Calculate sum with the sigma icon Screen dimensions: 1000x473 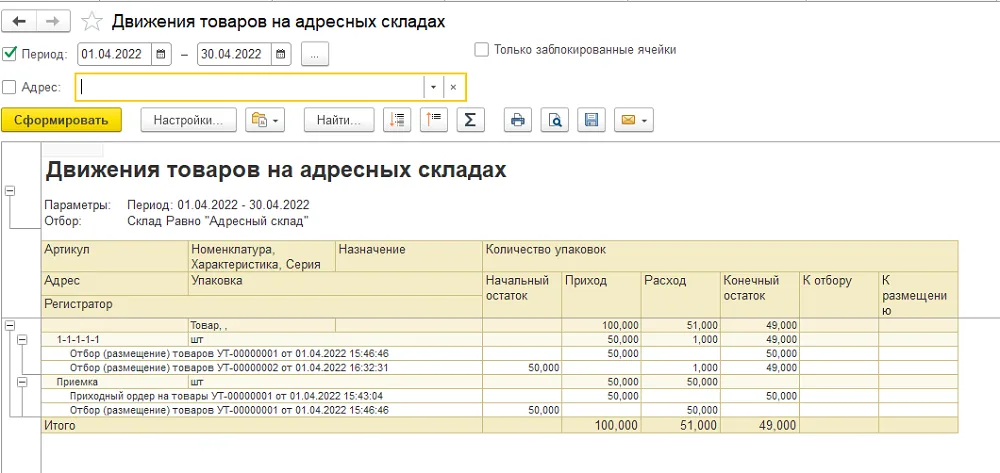(471, 120)
